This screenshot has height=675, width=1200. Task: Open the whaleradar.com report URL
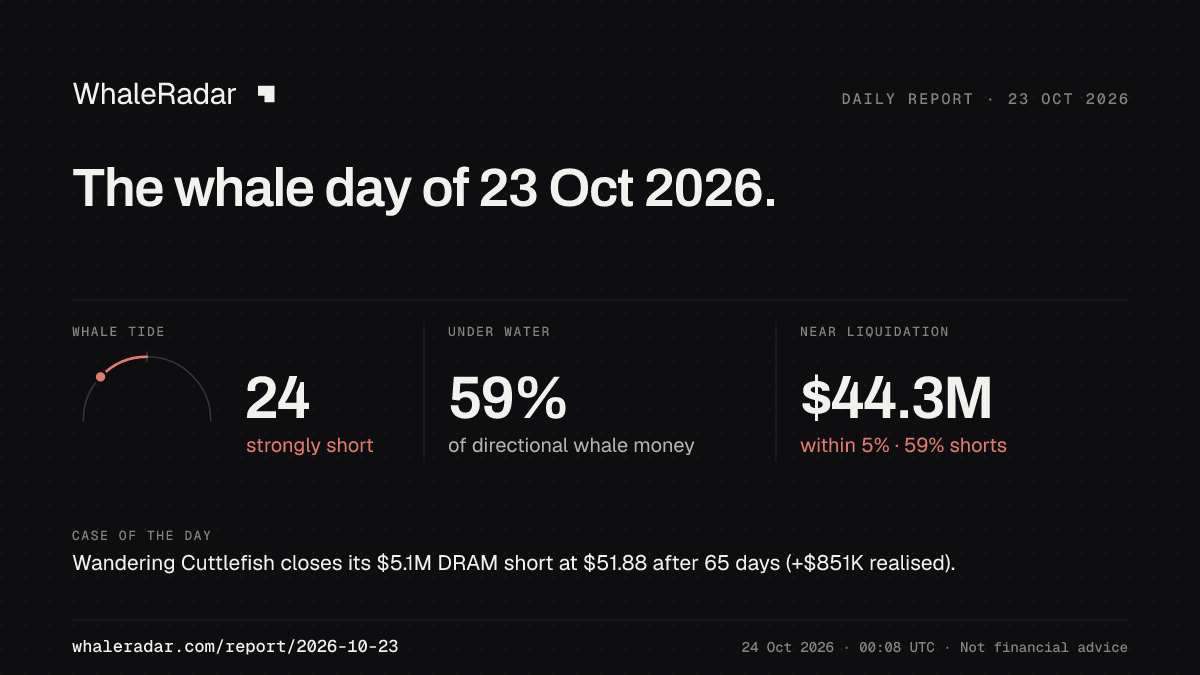point(235,647)
